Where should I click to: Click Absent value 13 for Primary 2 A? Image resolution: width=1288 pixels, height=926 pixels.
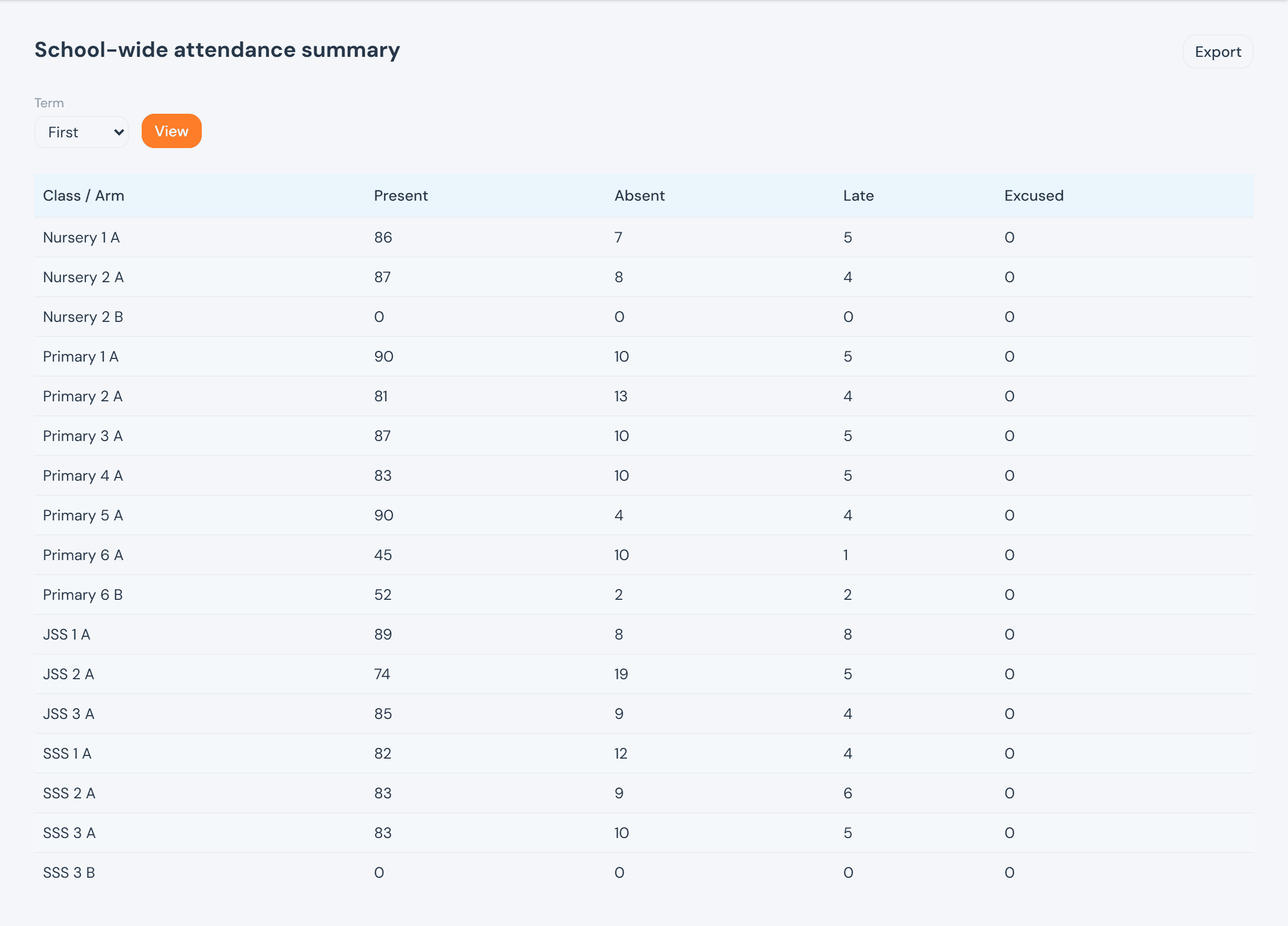click(x=621, y=396)
